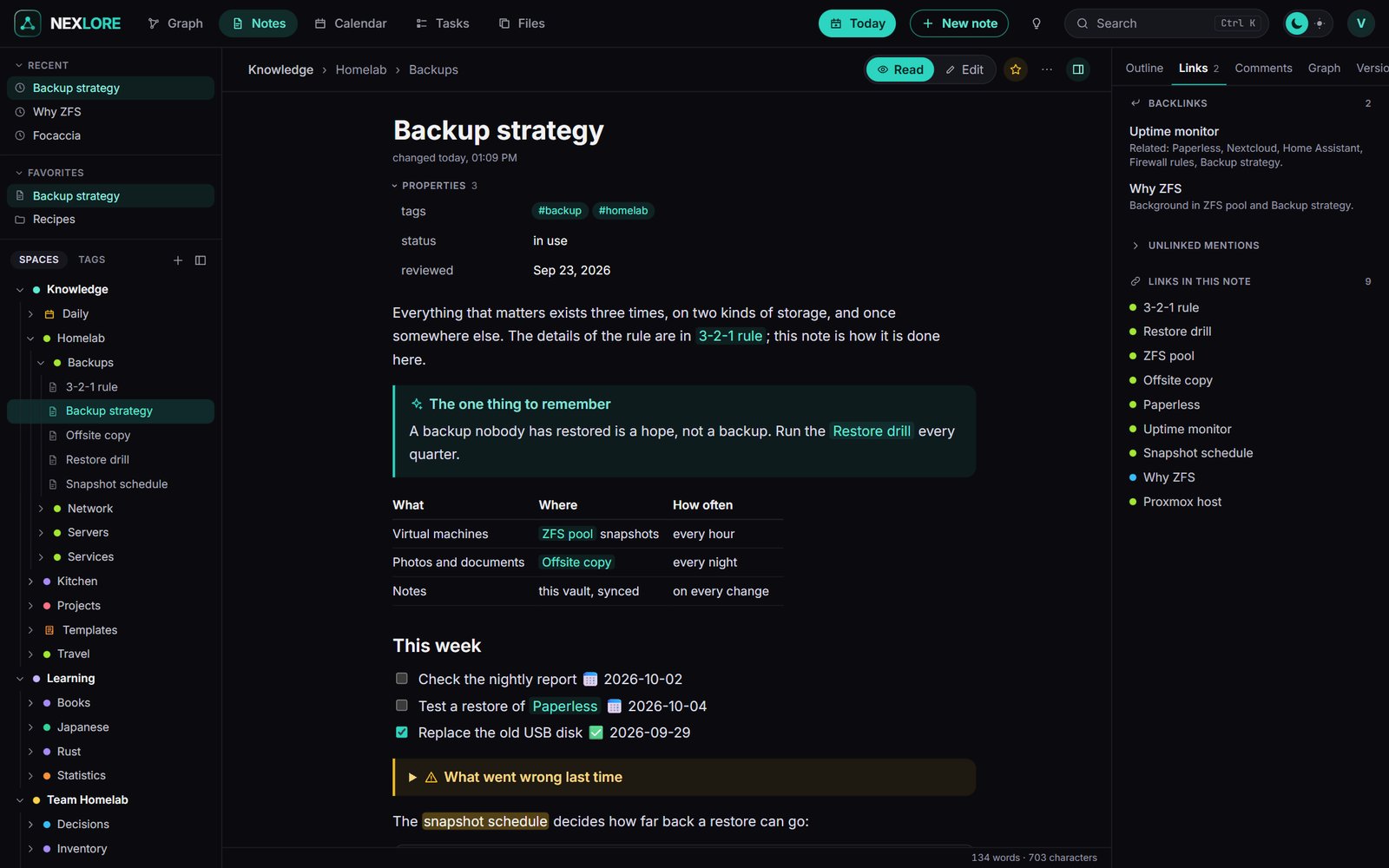
Task: Click the New note button
Action: pos(959,23)
